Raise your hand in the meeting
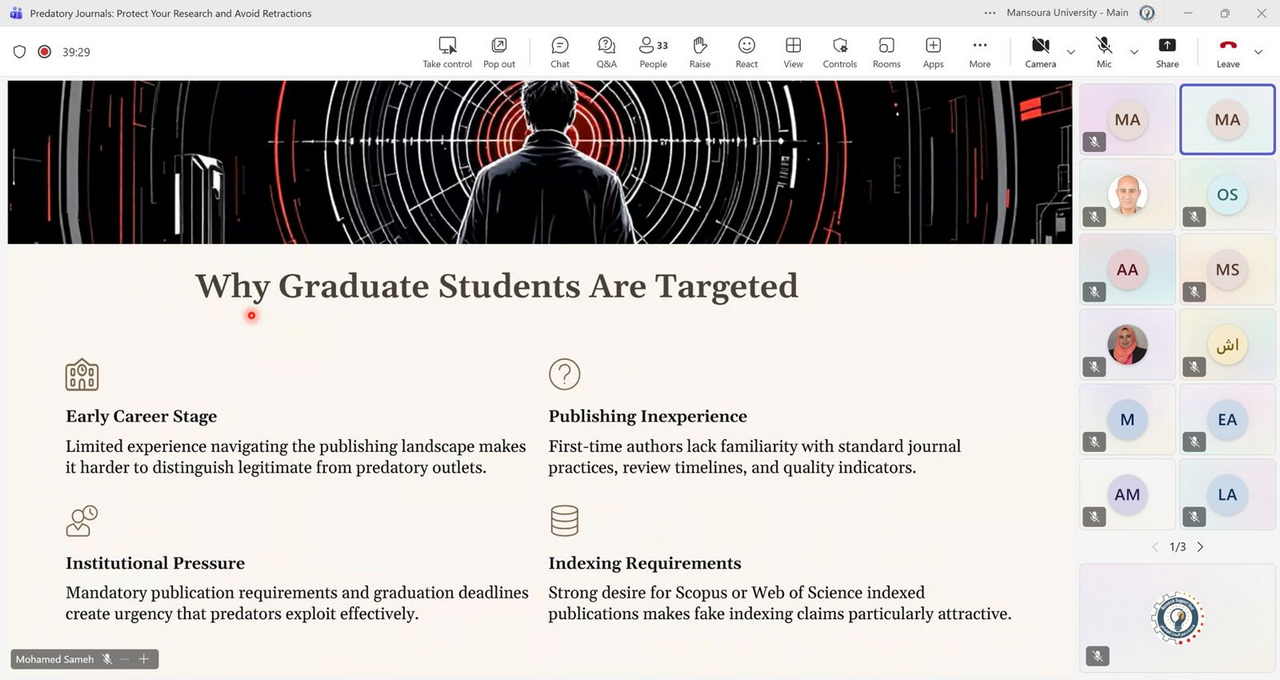Screen dimensions: 1280x680 tap(700, 51)
